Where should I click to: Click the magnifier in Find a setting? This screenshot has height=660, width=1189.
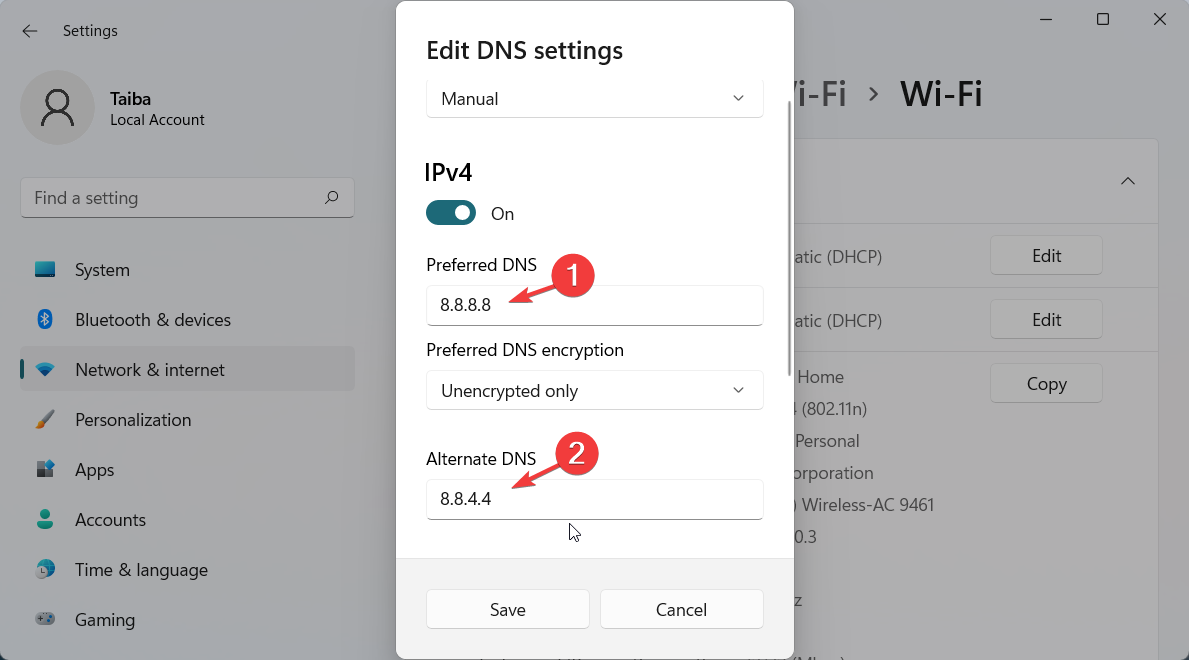(331, 197)
